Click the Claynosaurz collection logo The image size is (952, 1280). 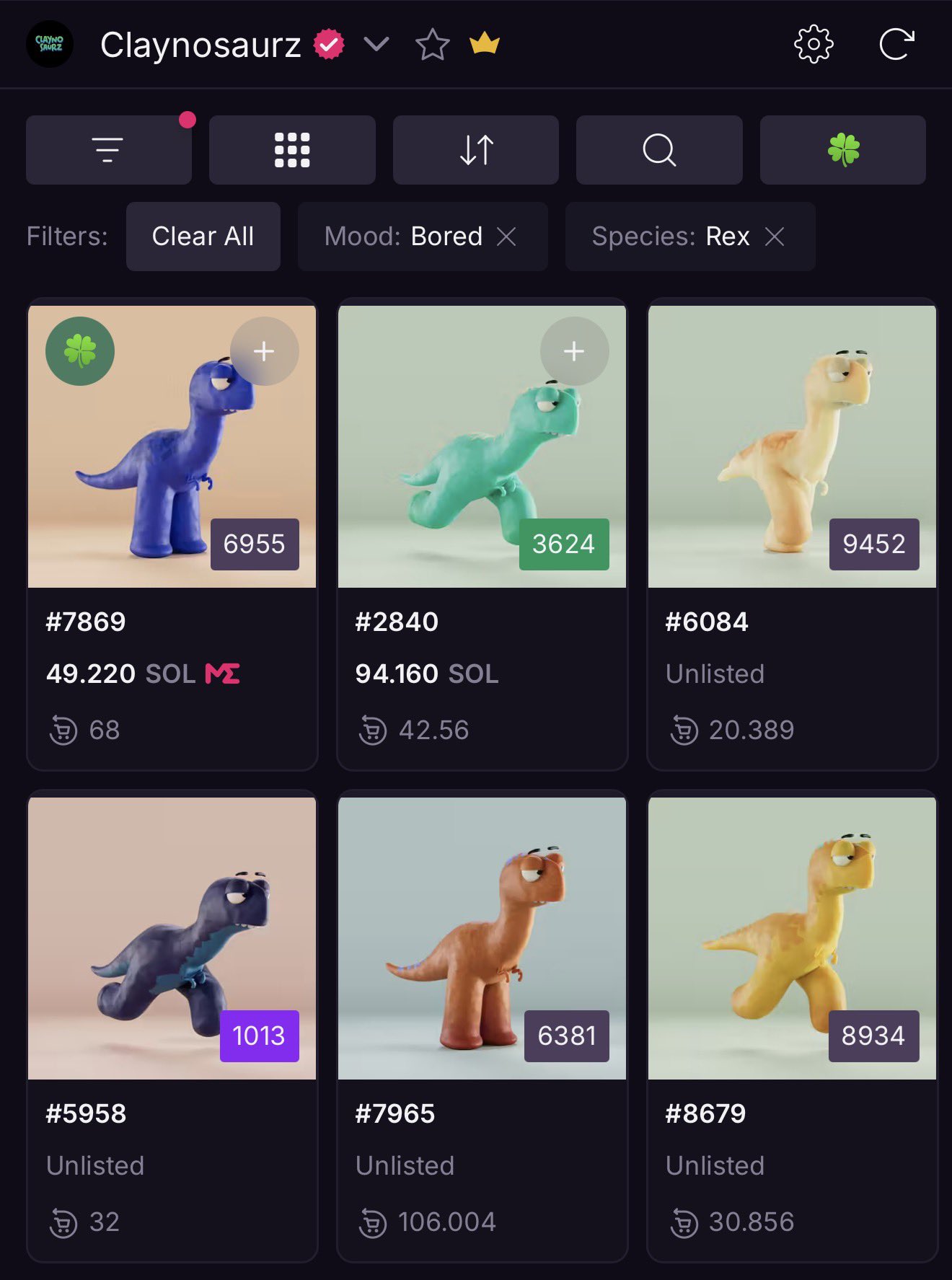(50, 45)
